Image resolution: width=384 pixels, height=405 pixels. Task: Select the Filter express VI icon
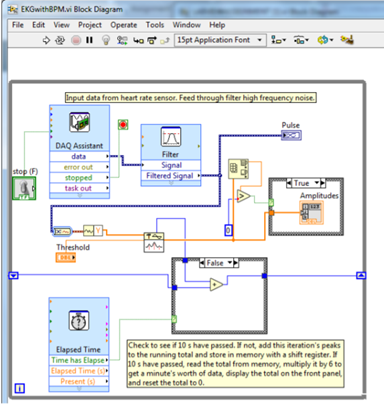coord(171,137)
